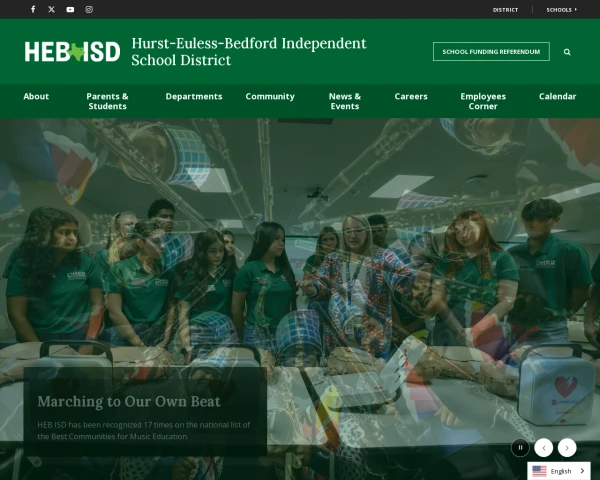
Task: Open the English language selector
Action: (558, 471)
